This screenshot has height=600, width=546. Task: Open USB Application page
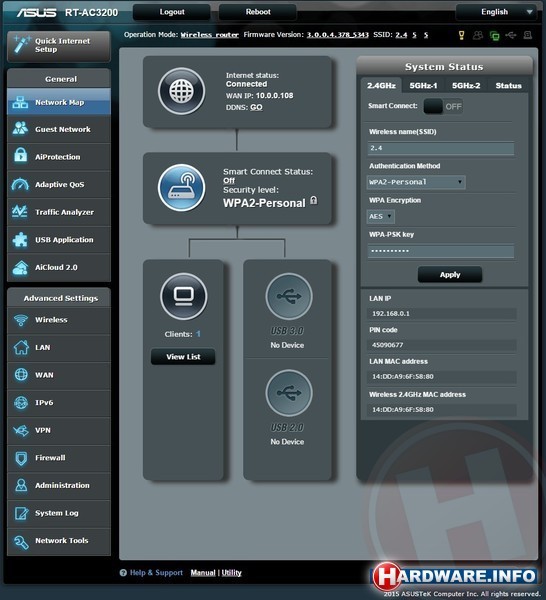(59, 240)
